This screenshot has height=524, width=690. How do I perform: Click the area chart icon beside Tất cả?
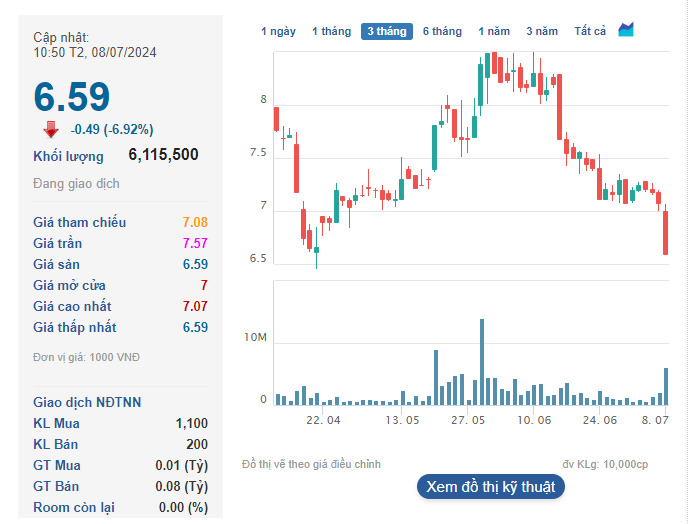(x=626, y=30)
